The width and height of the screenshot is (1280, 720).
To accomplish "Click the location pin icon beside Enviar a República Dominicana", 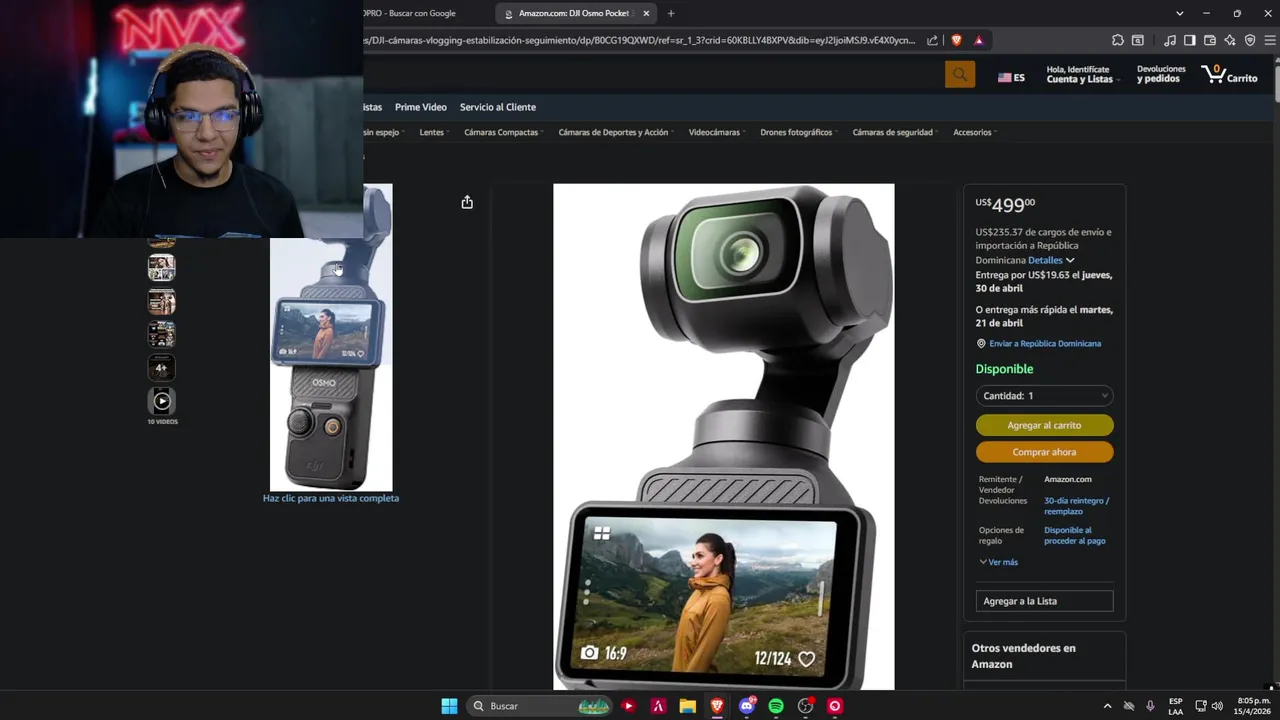I will (x=981, y=343).
